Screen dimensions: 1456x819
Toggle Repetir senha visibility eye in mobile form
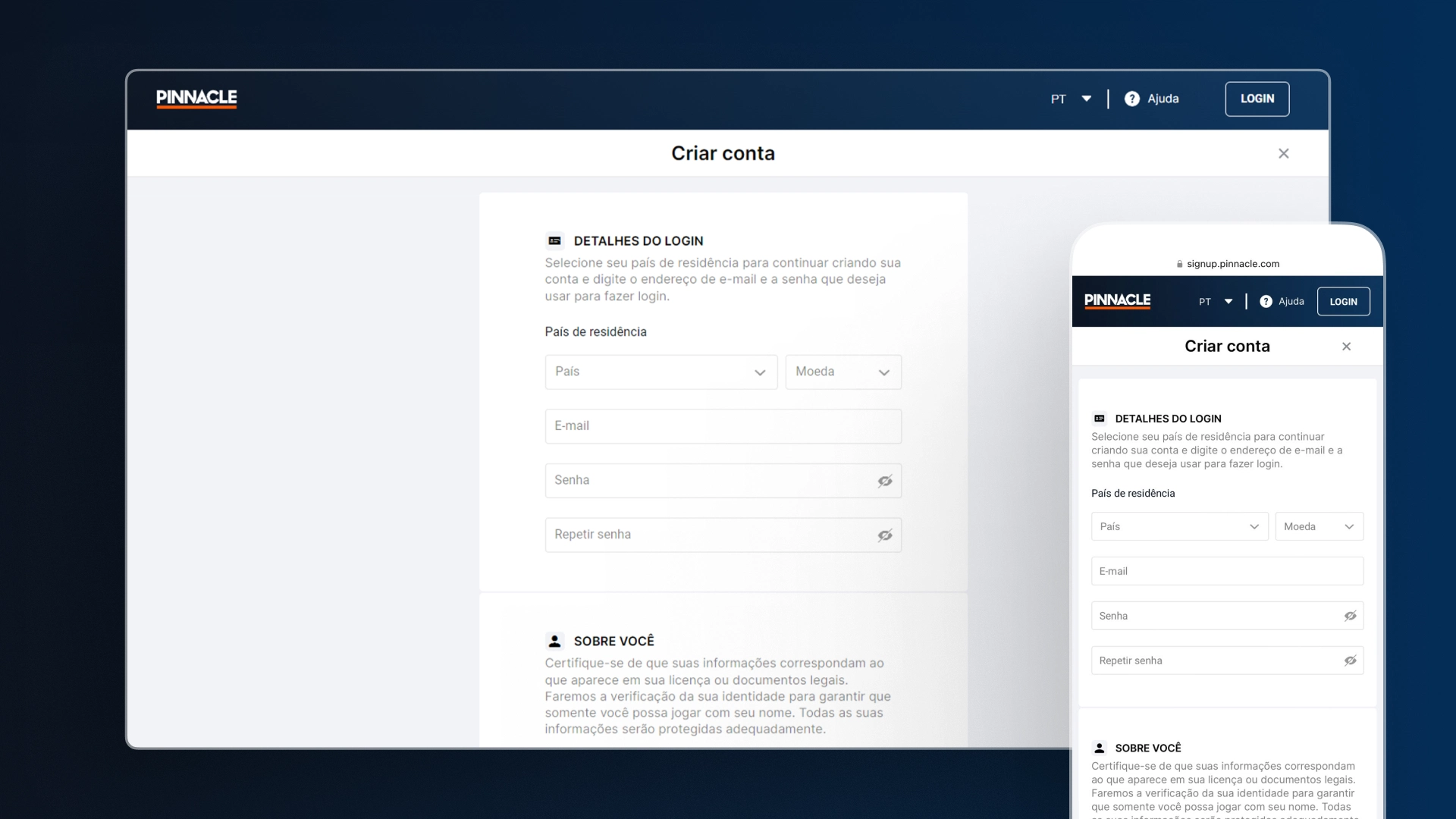(1350, 661)
